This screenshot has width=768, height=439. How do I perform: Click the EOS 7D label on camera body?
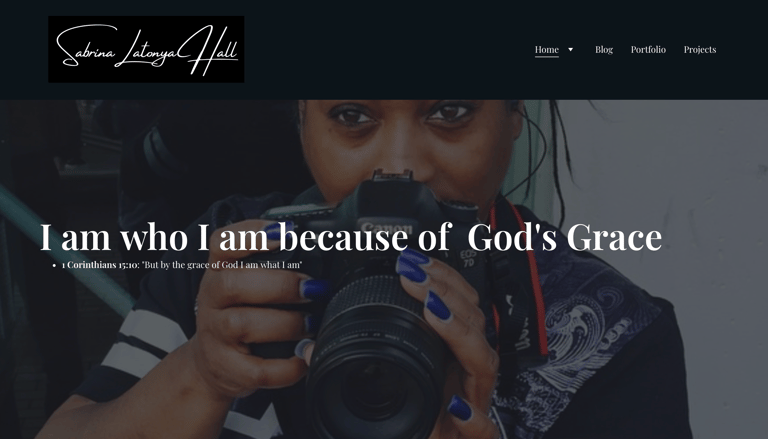click(x=468, y=258)
